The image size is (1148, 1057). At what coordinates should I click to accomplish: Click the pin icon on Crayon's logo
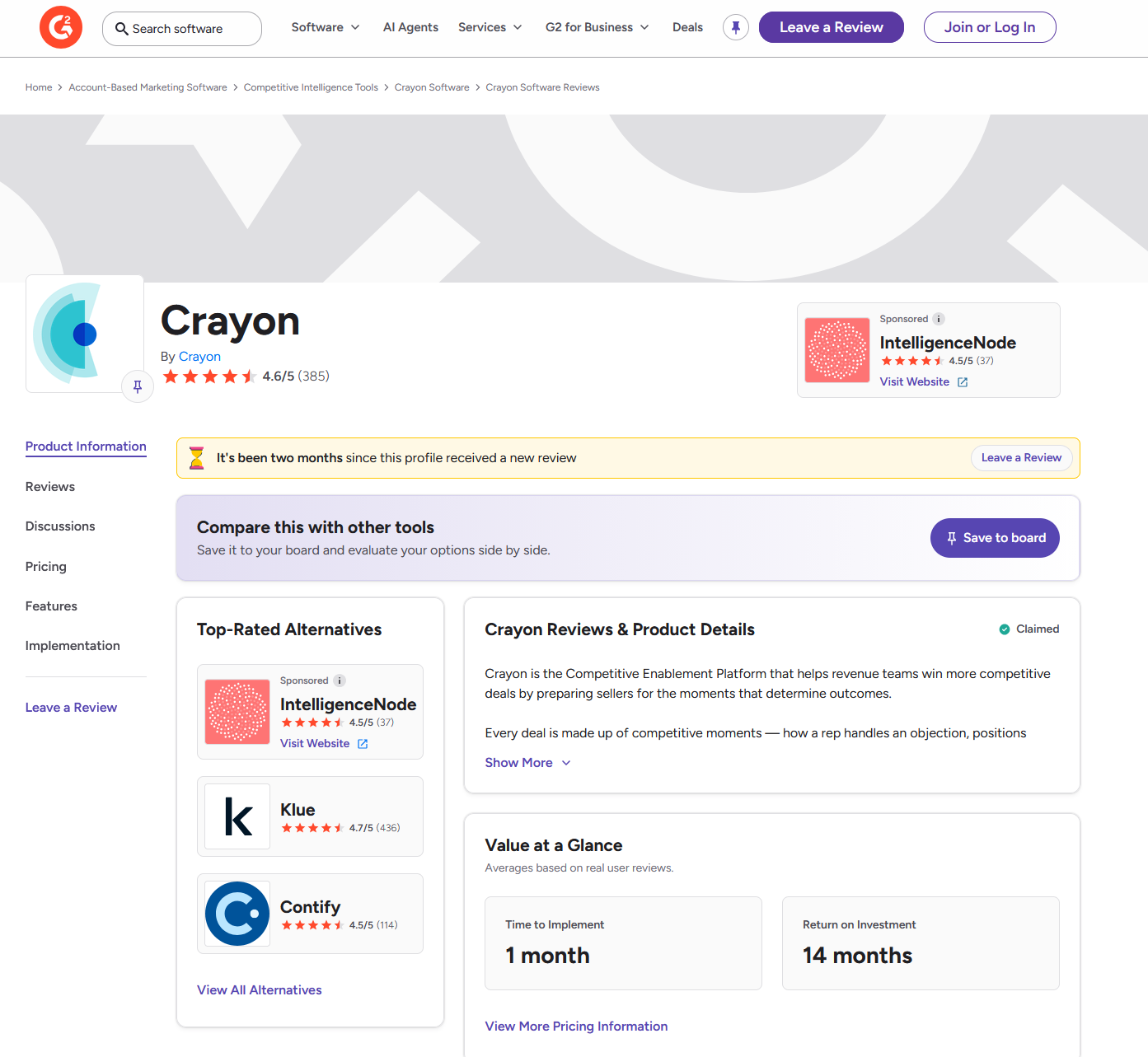pos(137,386)
